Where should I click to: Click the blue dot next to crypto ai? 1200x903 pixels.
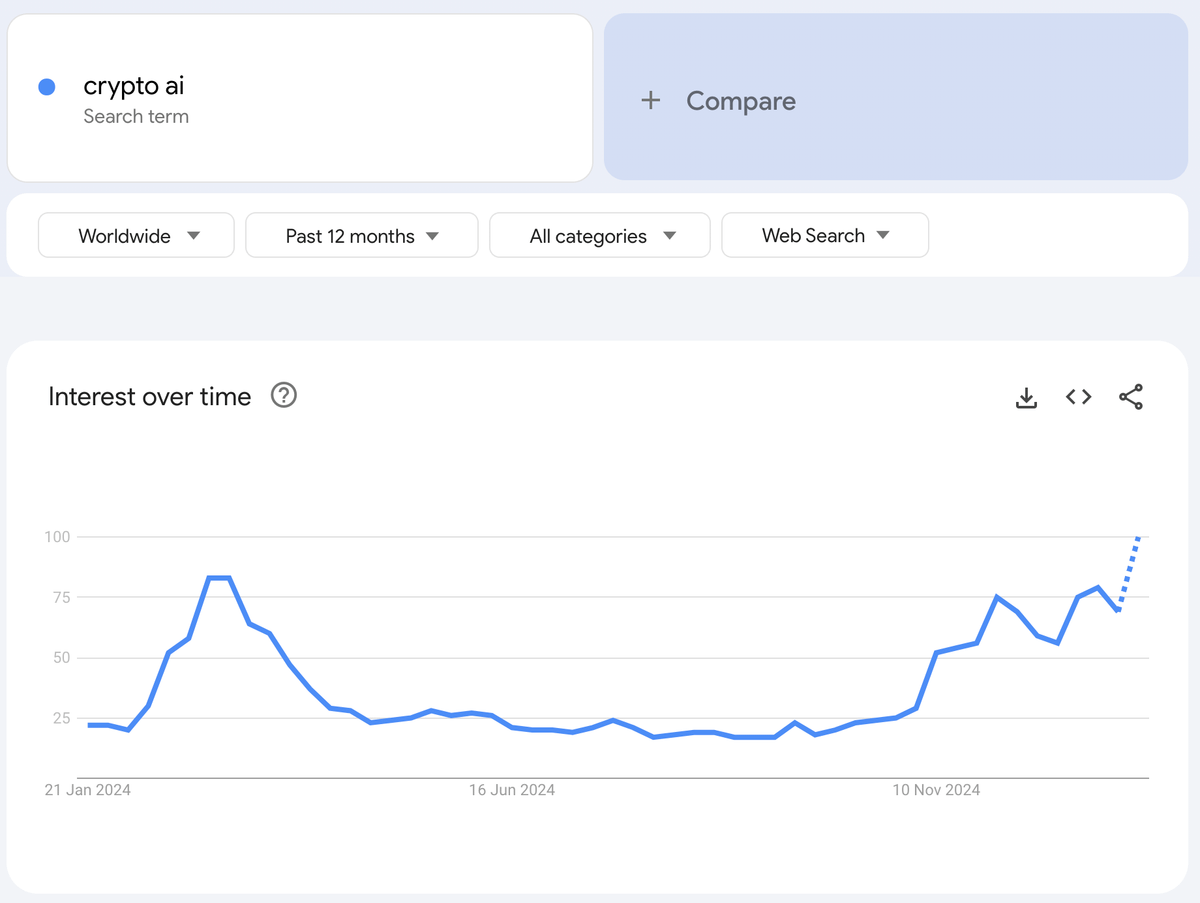tap(46, 87)
